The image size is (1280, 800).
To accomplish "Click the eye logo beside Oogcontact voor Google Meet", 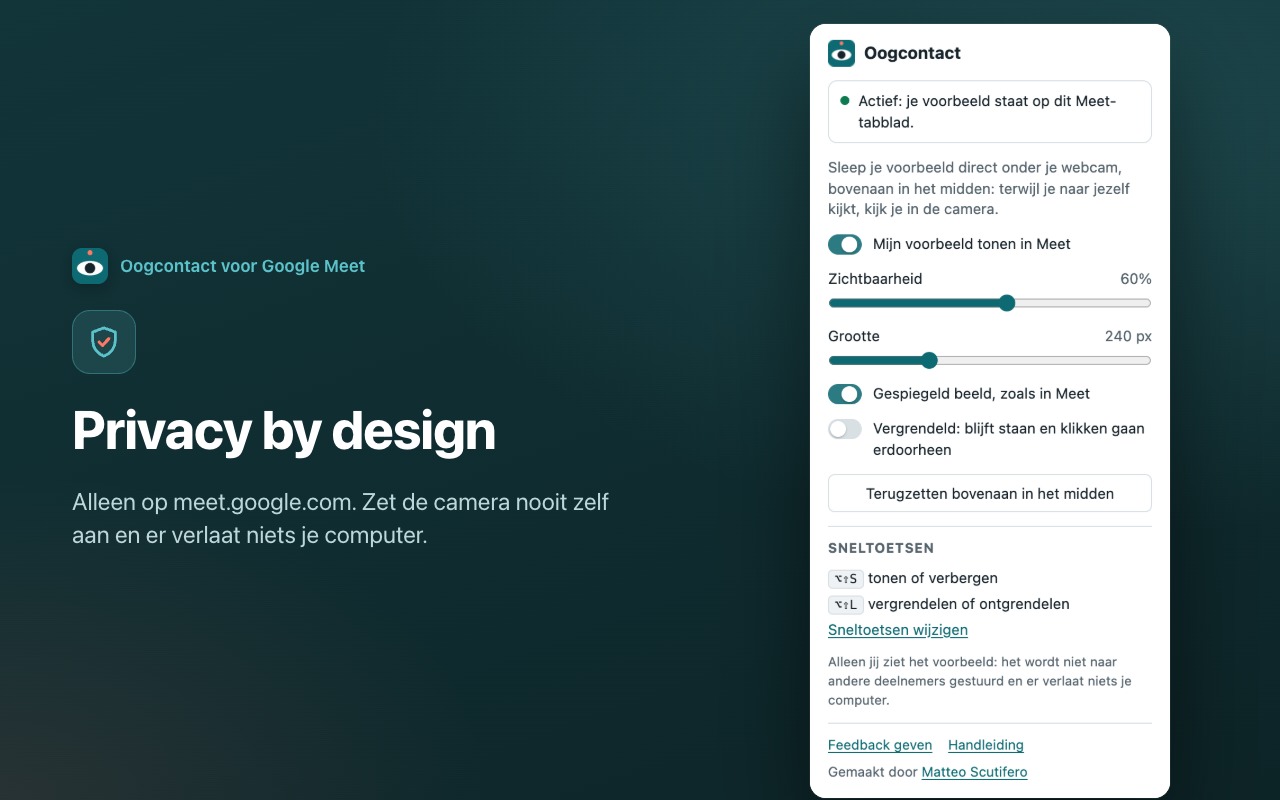I will point(90,266).
